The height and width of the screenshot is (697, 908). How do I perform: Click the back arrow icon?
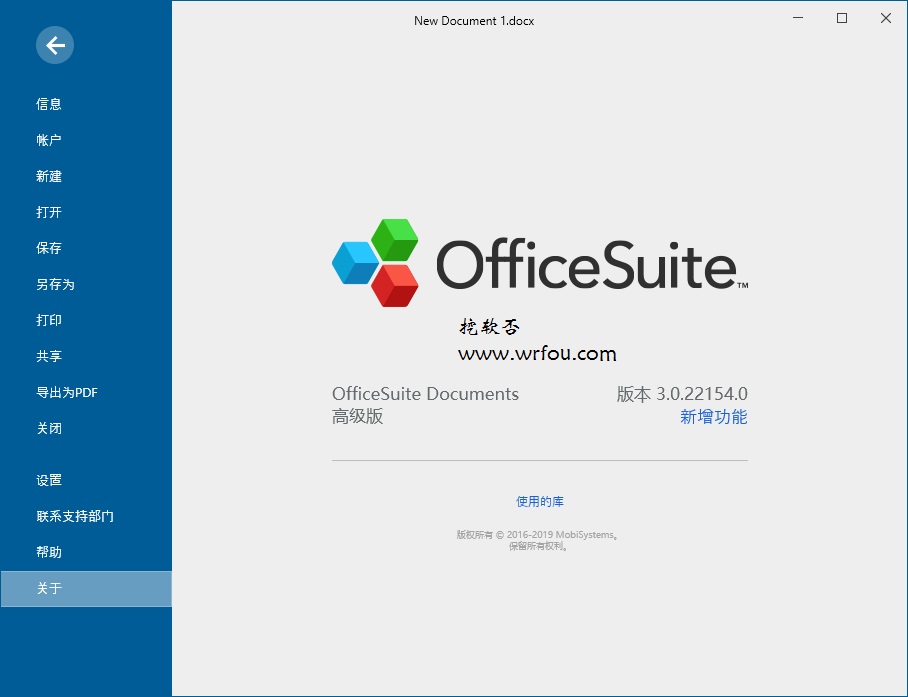coord(55,45)
